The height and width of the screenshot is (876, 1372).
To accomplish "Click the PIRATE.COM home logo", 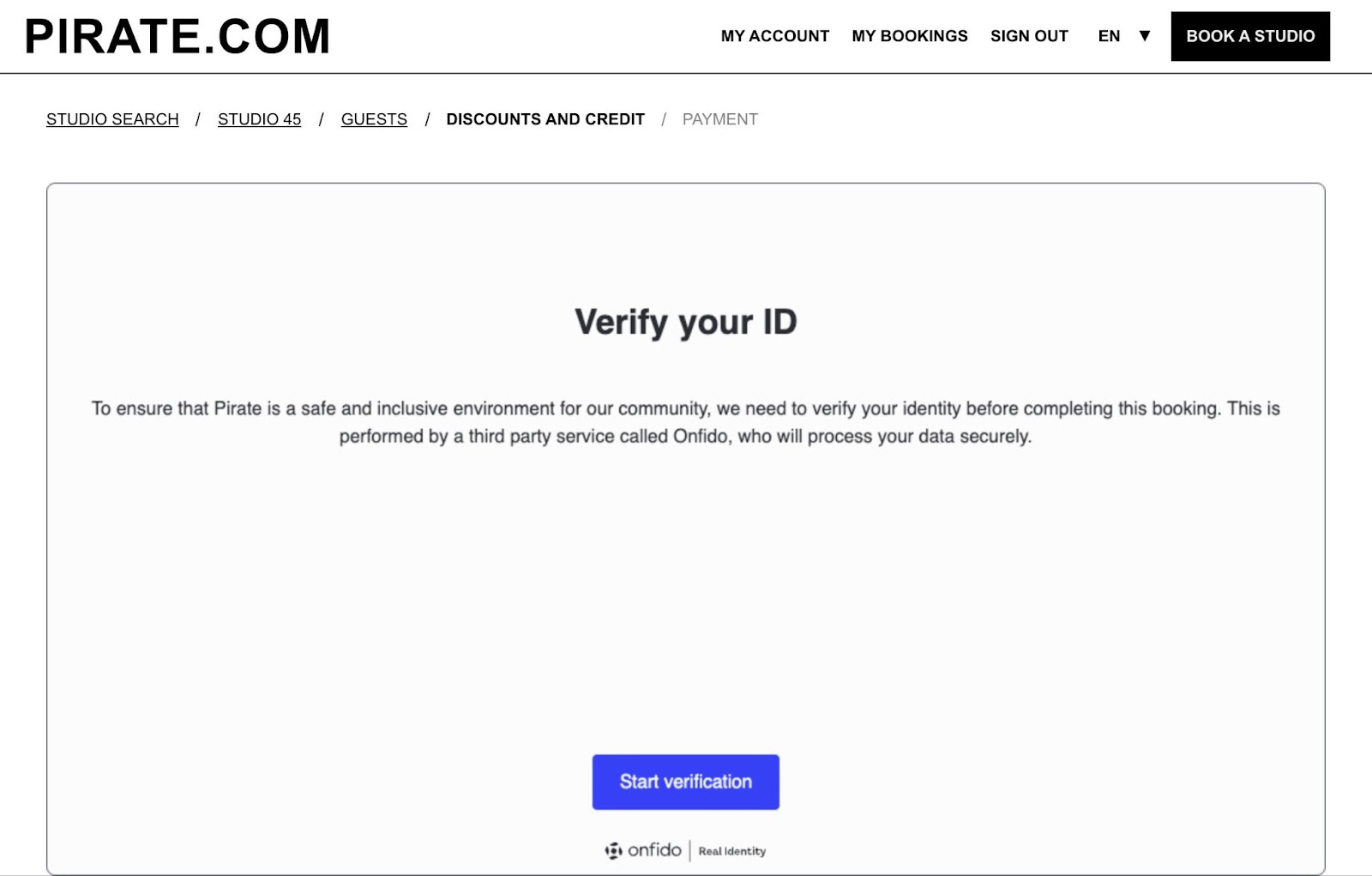I will click(178, 37).
